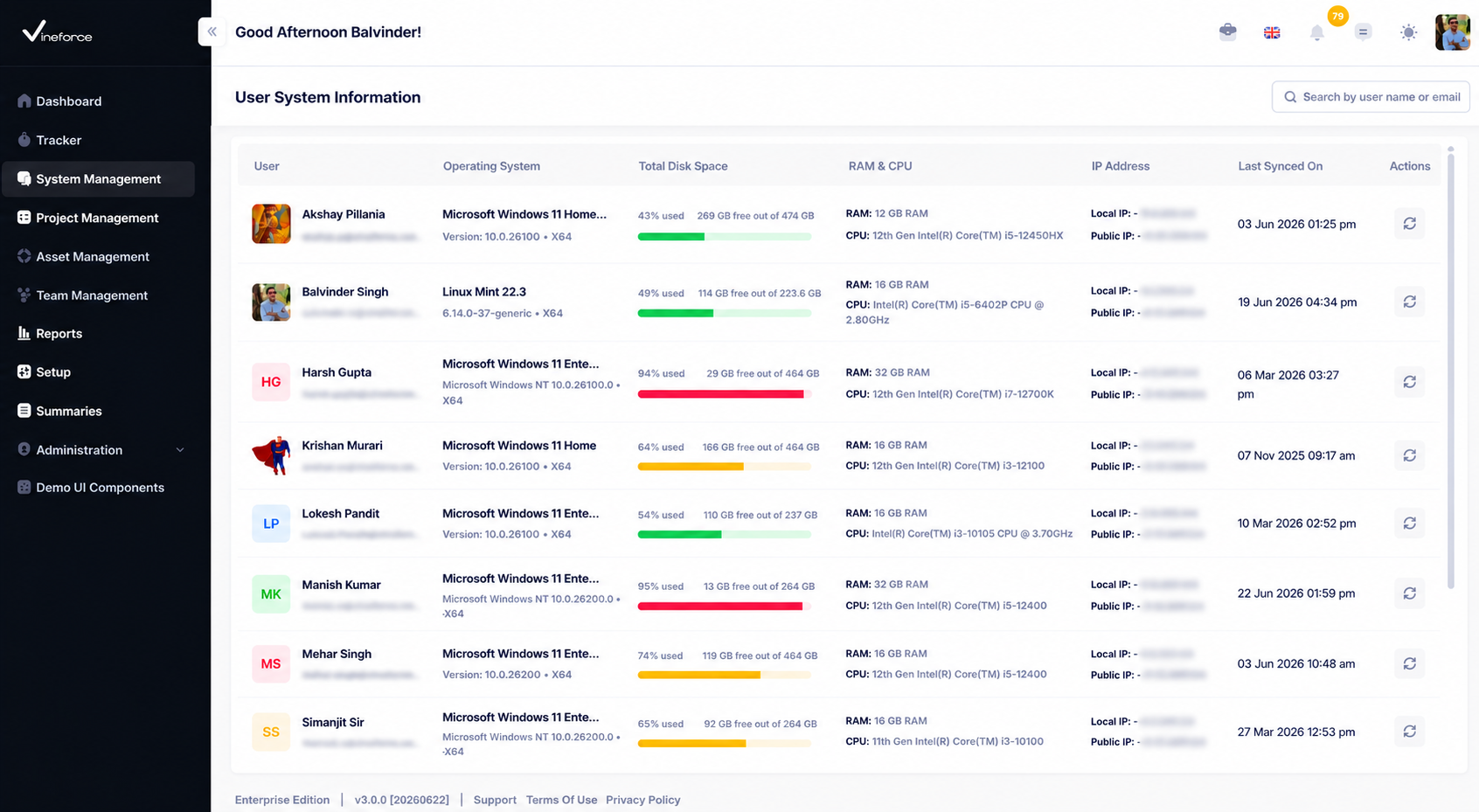Change language via UK flag icon
This screenshot has height=812, width=1479.
point(1272,32)
